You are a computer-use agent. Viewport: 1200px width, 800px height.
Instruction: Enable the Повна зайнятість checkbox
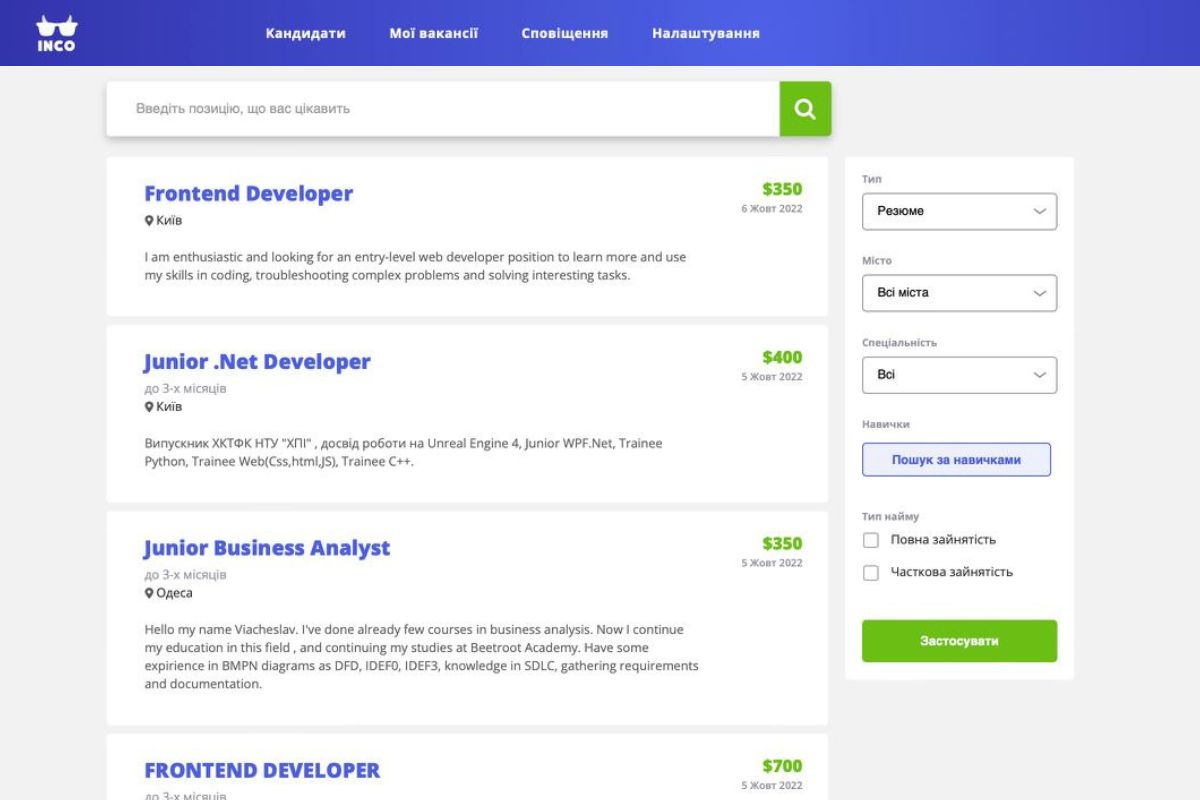click(871, 540)
